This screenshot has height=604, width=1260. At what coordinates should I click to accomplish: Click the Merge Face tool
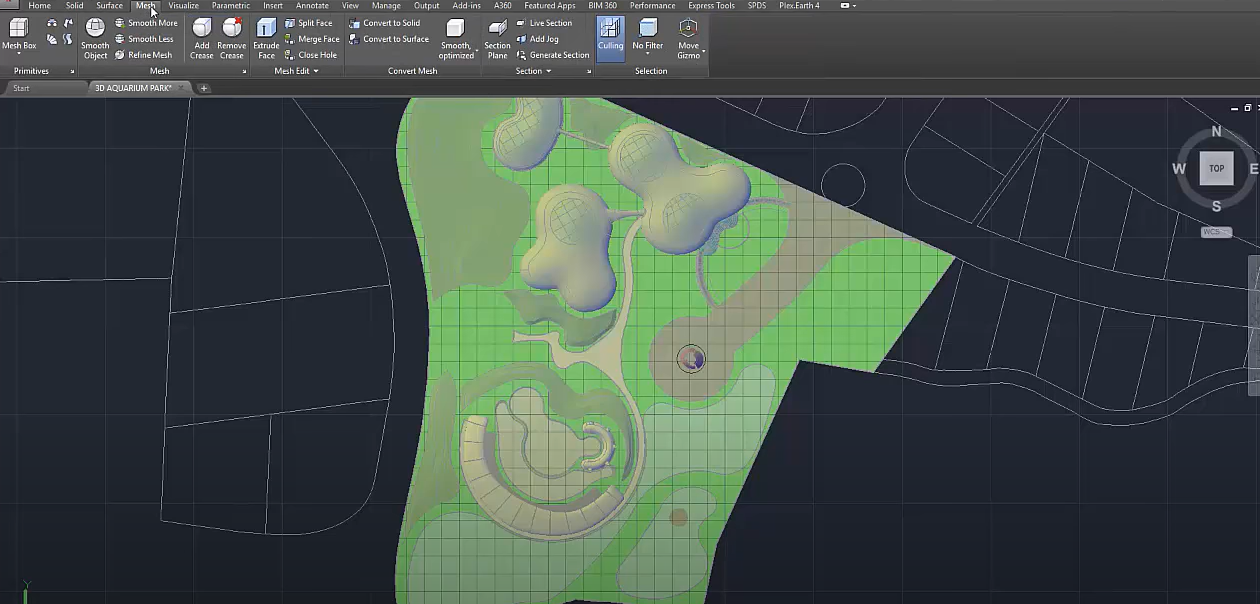tap(311, 39)
